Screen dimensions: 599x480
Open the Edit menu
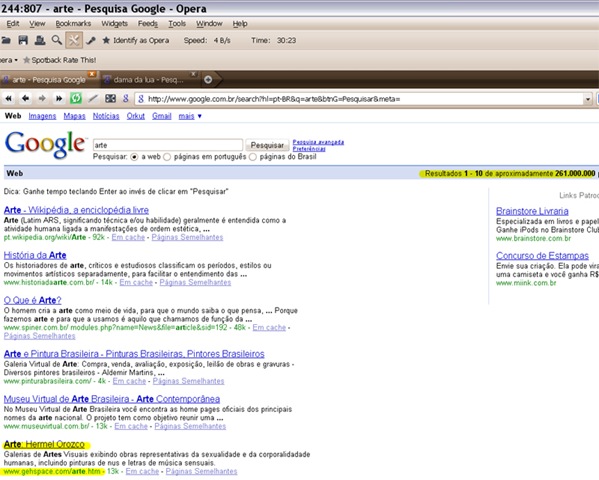pyautogui.click(x=13, y=24)
